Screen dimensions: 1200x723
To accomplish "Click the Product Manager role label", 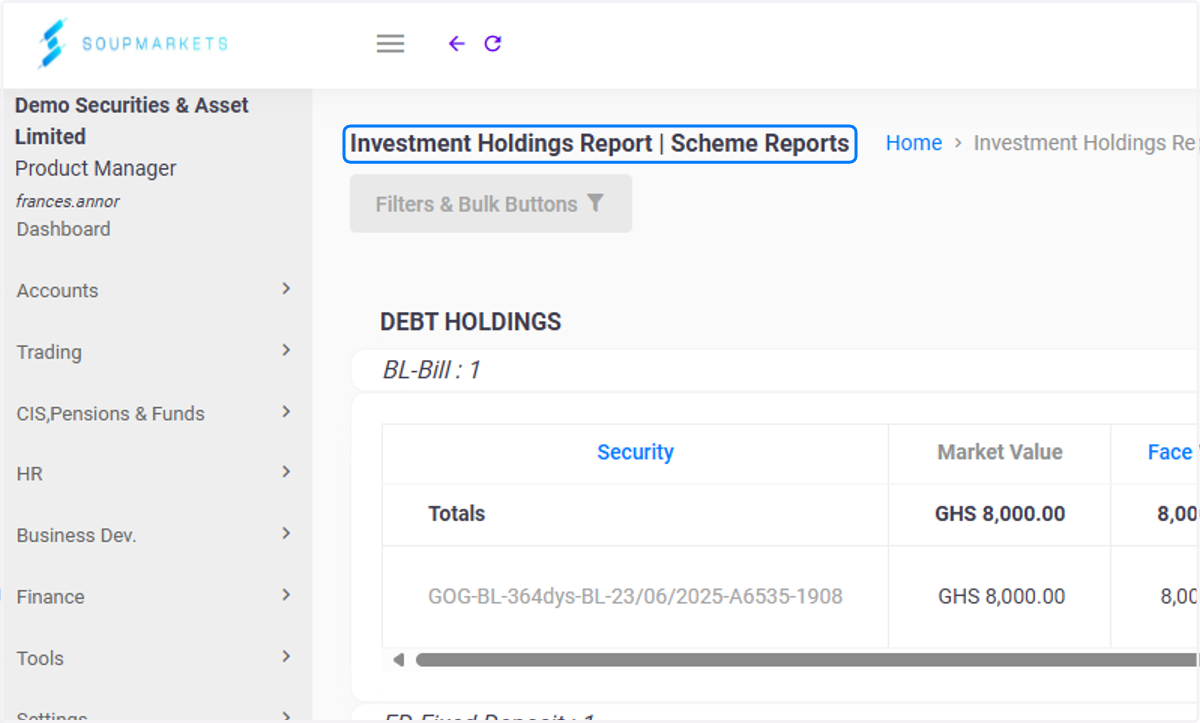I will (x=95, y=168).
